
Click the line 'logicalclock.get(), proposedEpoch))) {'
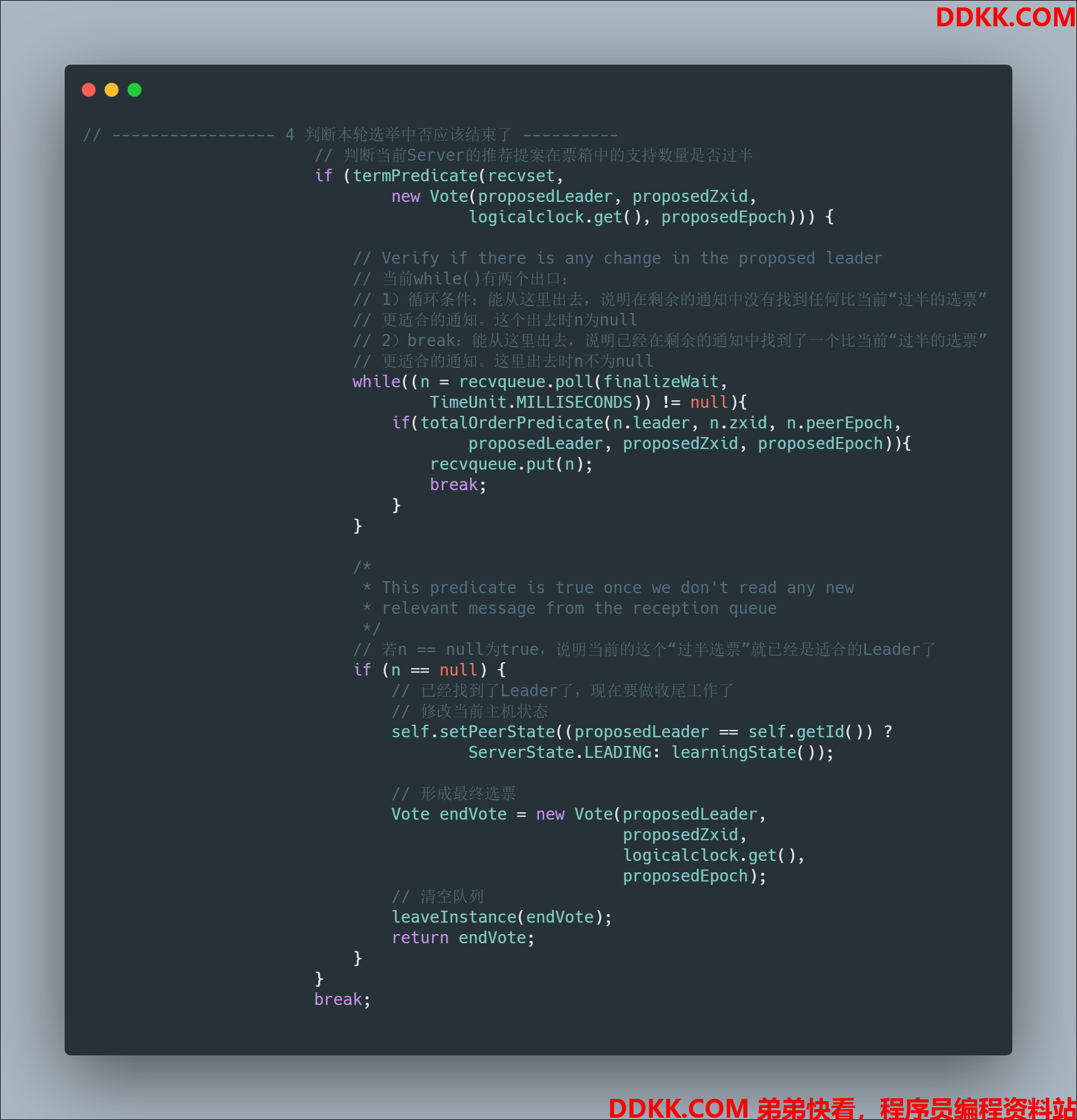coord(651,217)
